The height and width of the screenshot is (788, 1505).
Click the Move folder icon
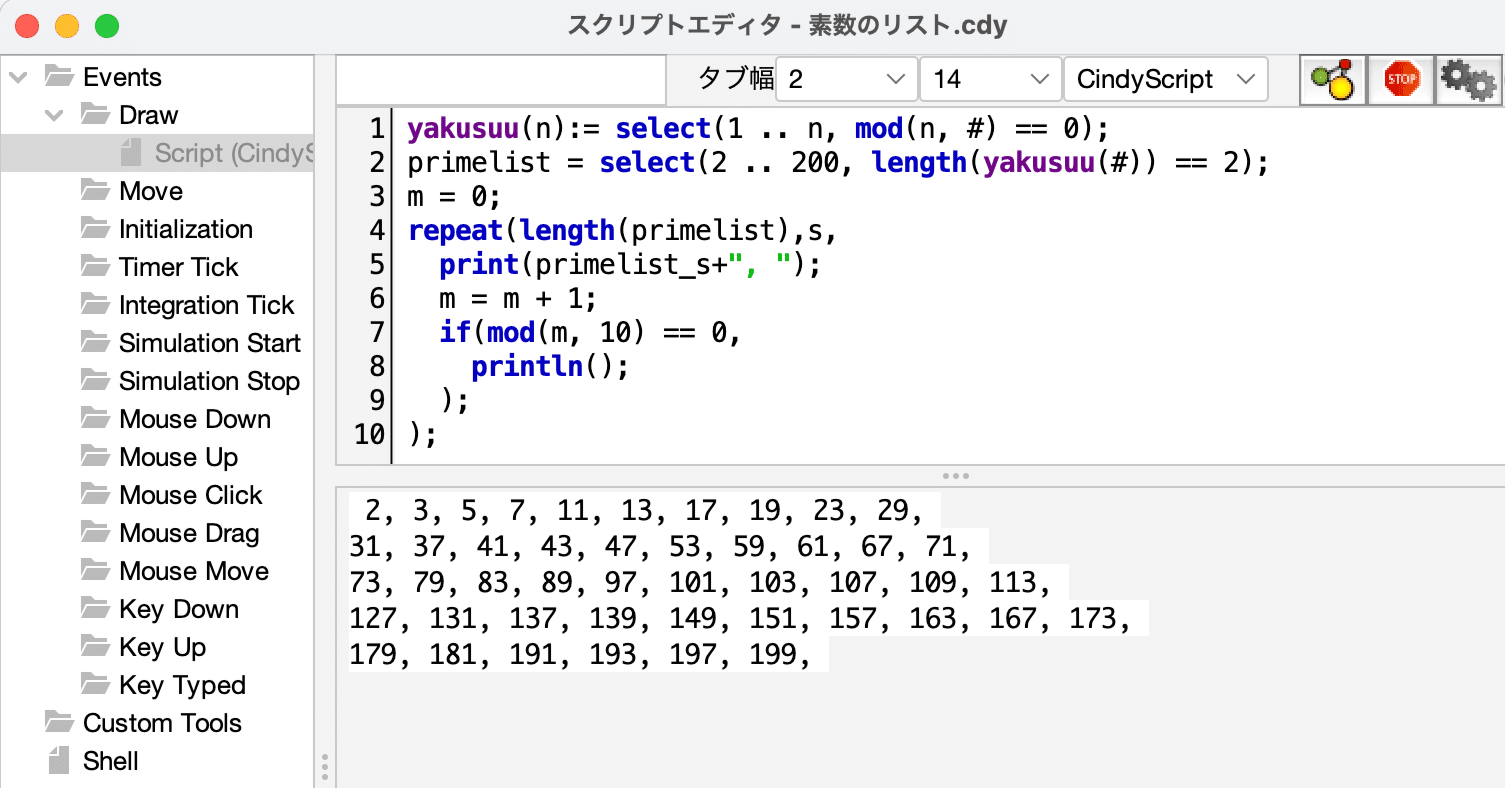[96, 190]
